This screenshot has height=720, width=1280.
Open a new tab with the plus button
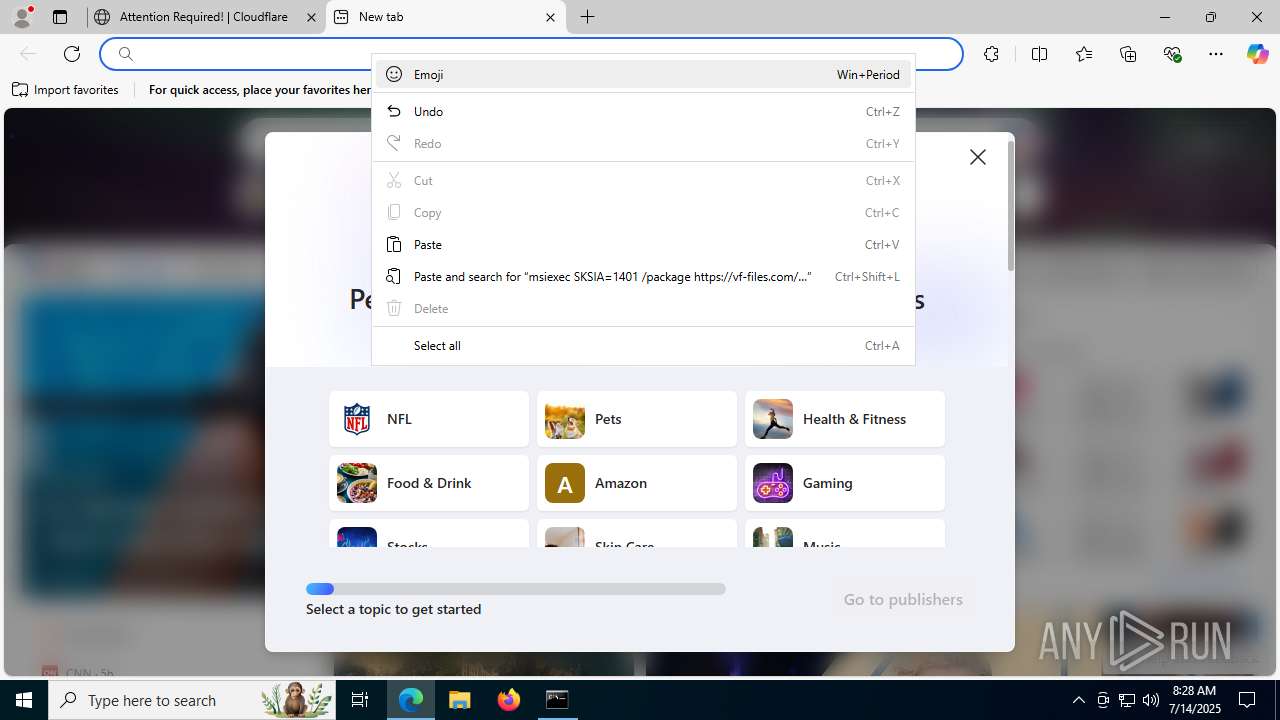point(587,17)
